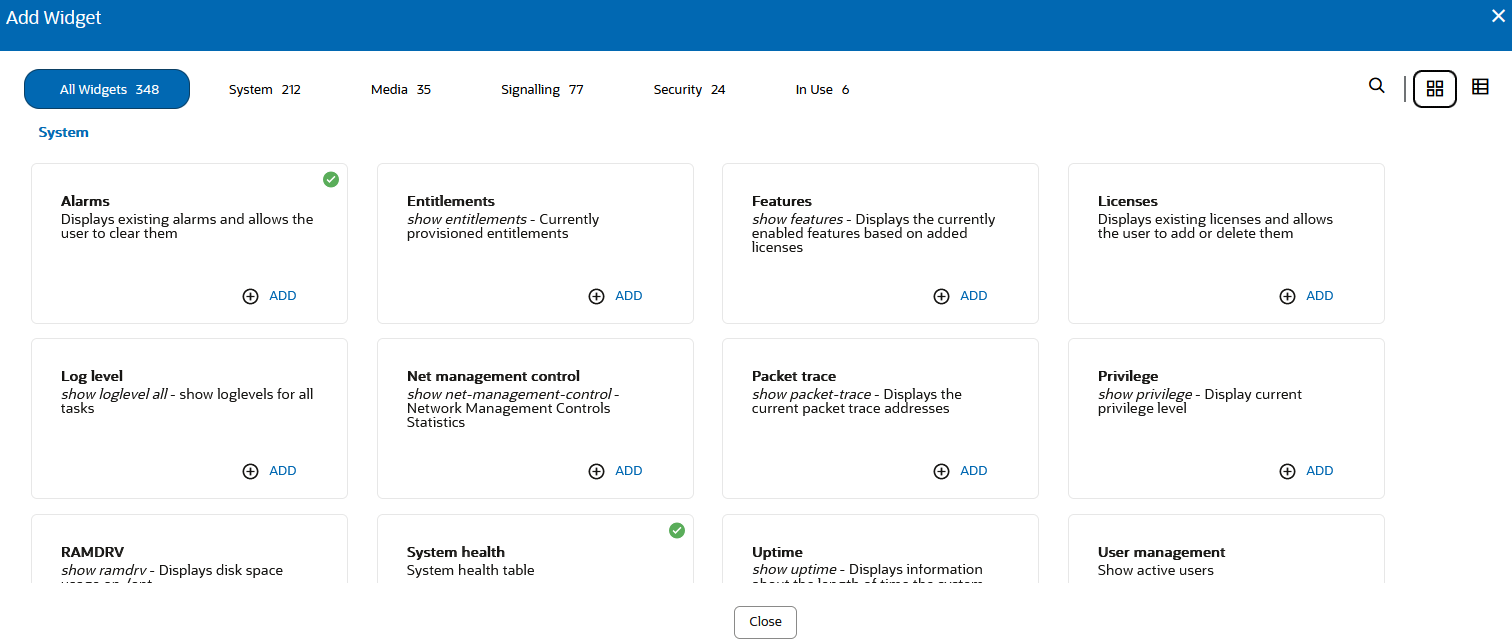Click the Alarms card title

(x=85, y=201)
